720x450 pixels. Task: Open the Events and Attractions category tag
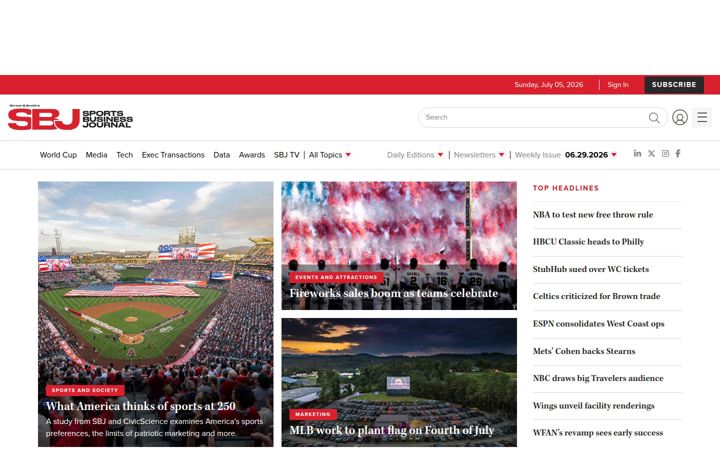point(336,277)
